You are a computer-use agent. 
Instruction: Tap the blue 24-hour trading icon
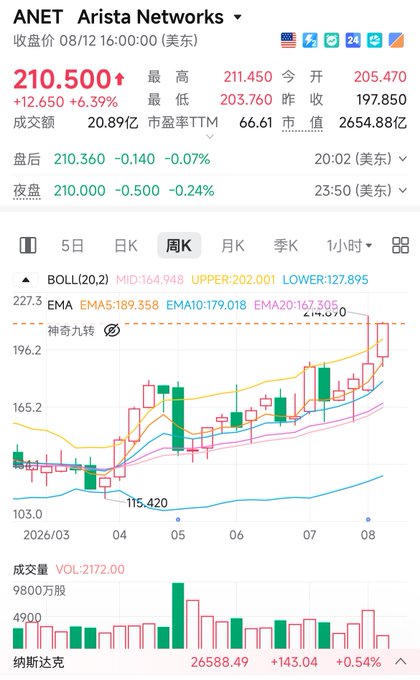point(353,40)
